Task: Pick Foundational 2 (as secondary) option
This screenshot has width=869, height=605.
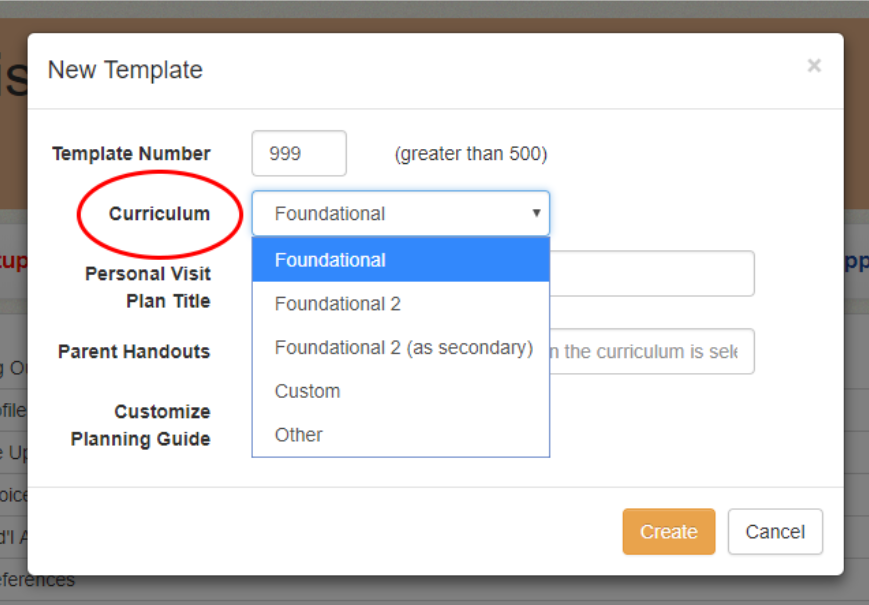Action: 403,347
